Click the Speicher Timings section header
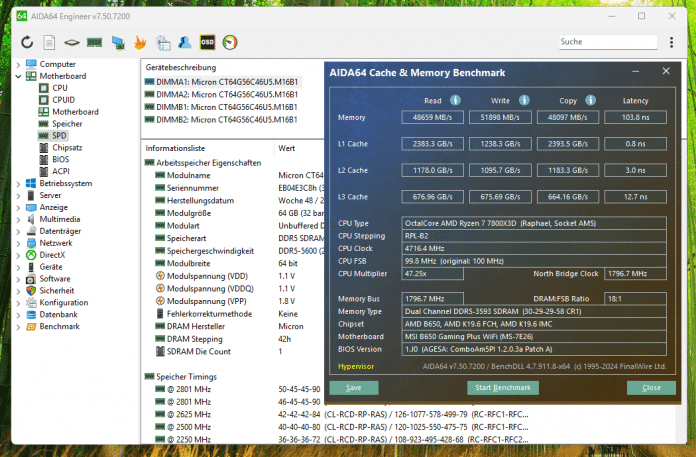 click(186, 377)
